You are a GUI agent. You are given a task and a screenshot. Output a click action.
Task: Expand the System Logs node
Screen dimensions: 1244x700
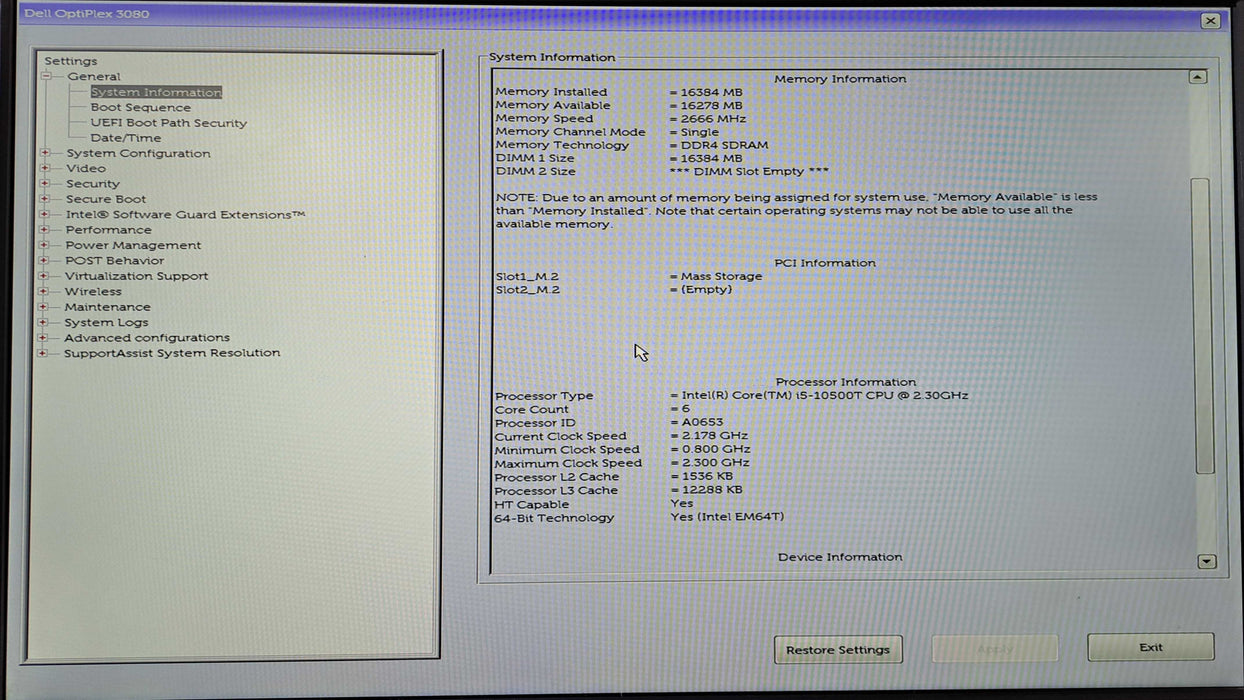pyautogui.click(x=43, y=322)
